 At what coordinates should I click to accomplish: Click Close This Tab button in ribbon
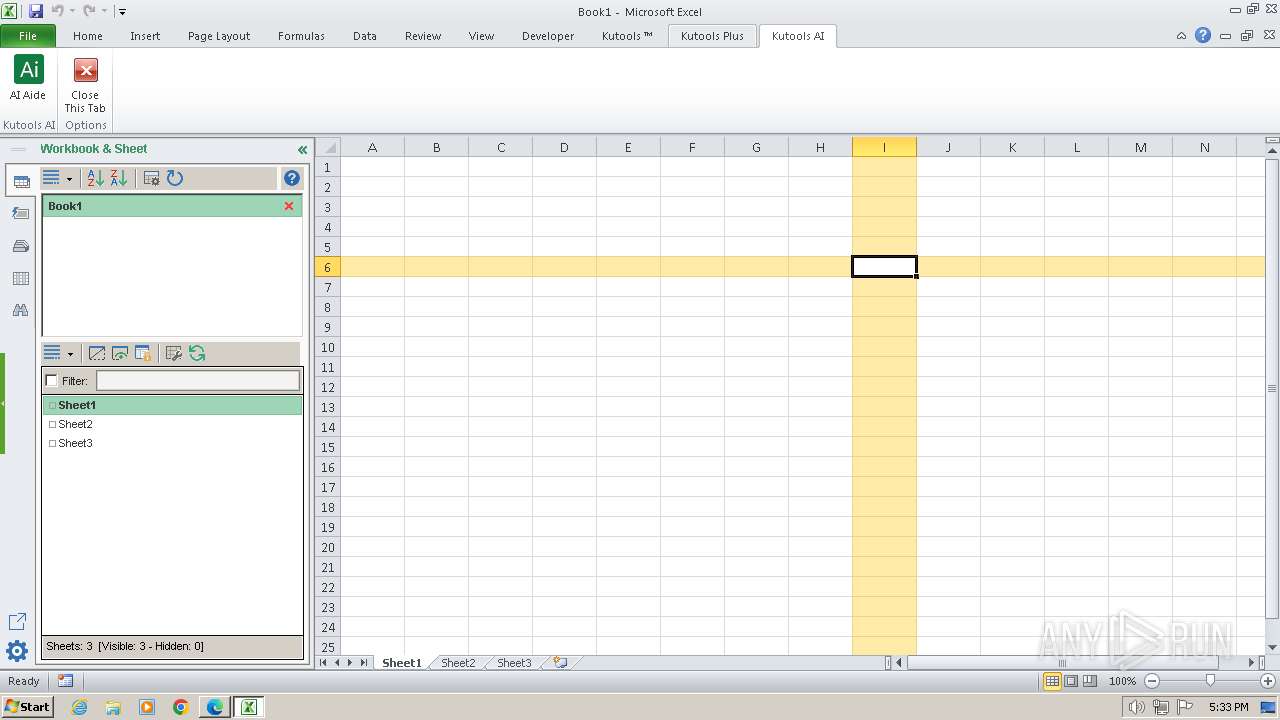click(x=85, y=84)
